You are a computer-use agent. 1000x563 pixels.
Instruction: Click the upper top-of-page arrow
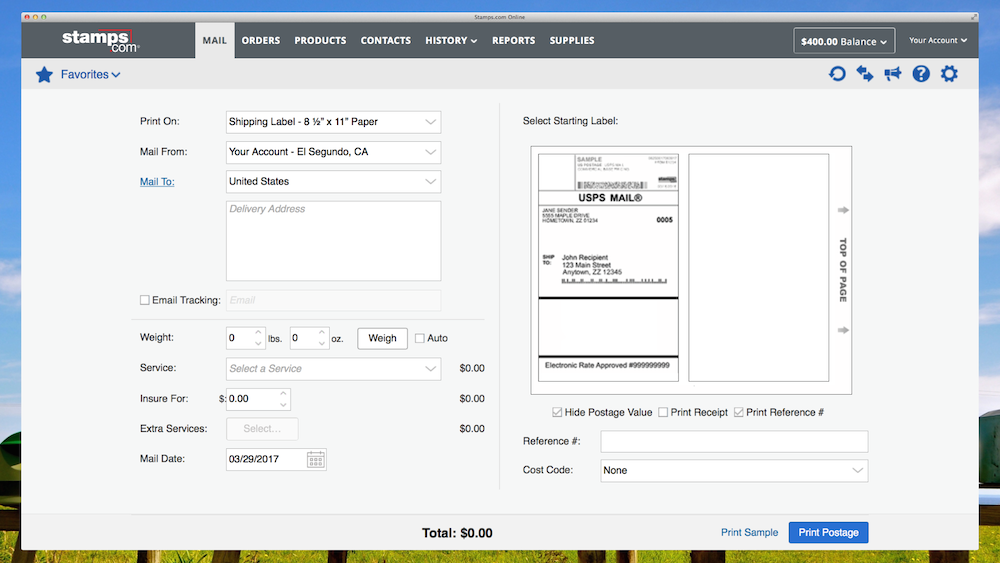point(843,210)
